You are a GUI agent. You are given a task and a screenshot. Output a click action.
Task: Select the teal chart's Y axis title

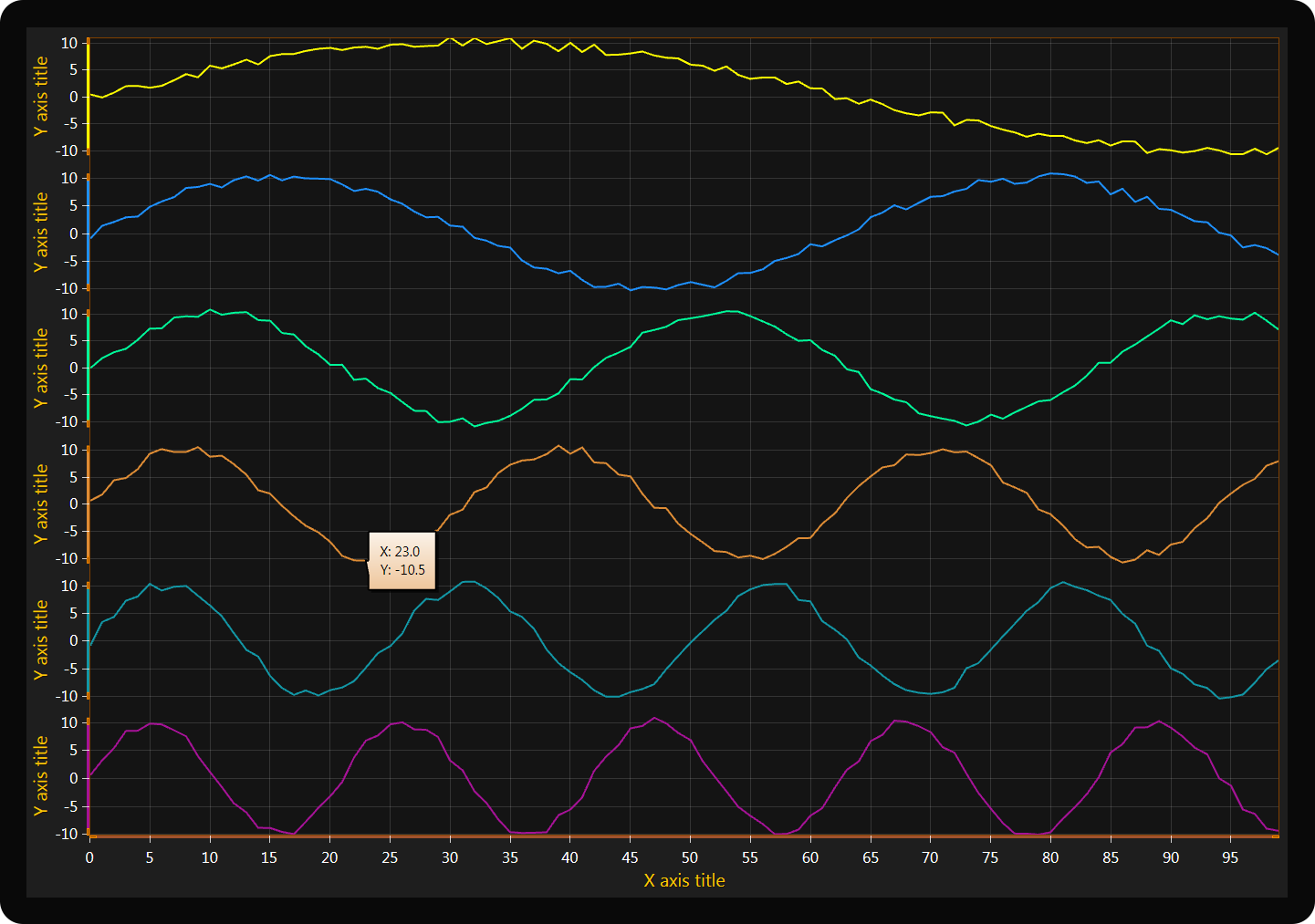pyautogui.click(x=41, y=639)
